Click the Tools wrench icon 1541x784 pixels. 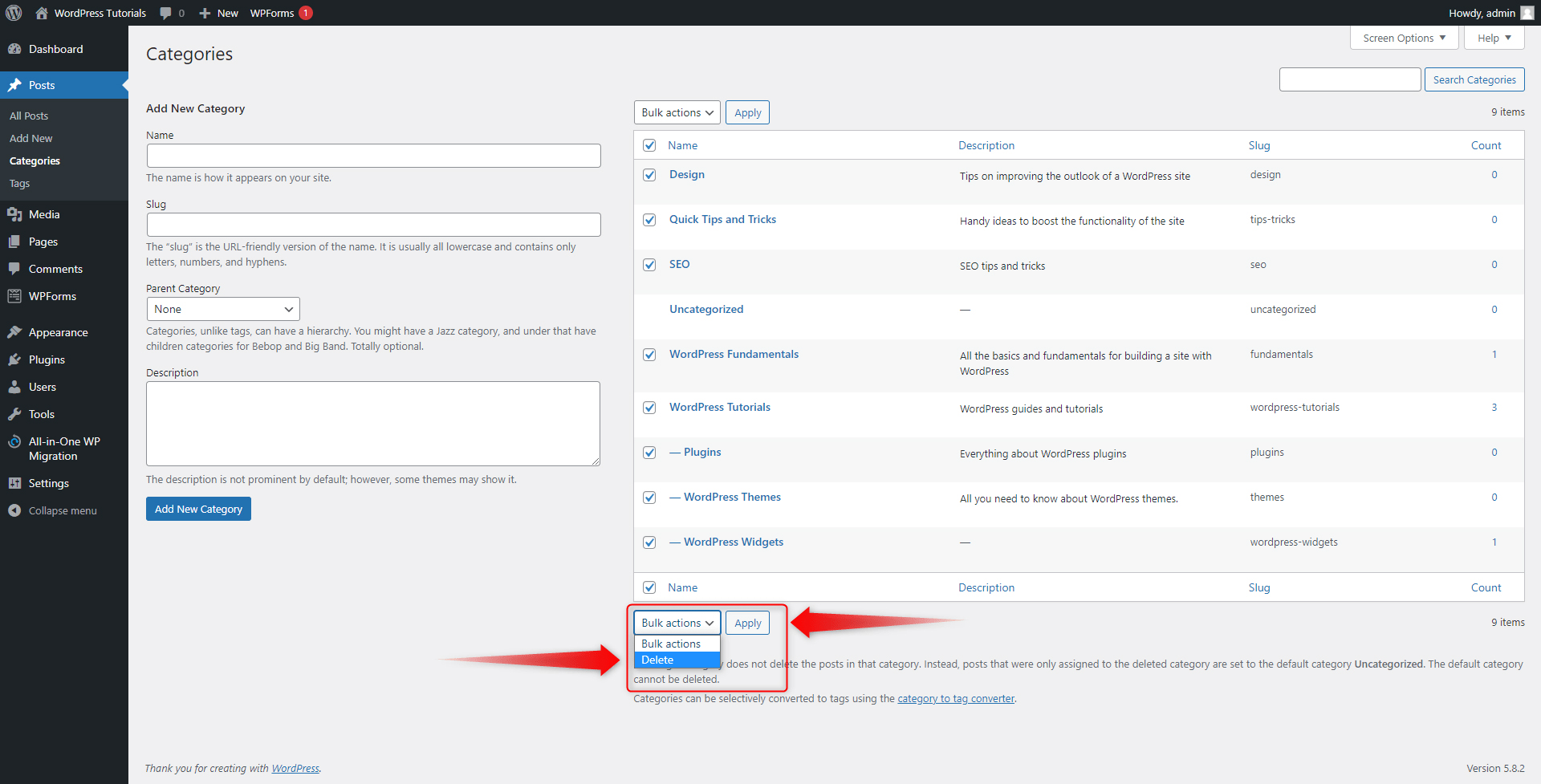(x=14, y=414)
